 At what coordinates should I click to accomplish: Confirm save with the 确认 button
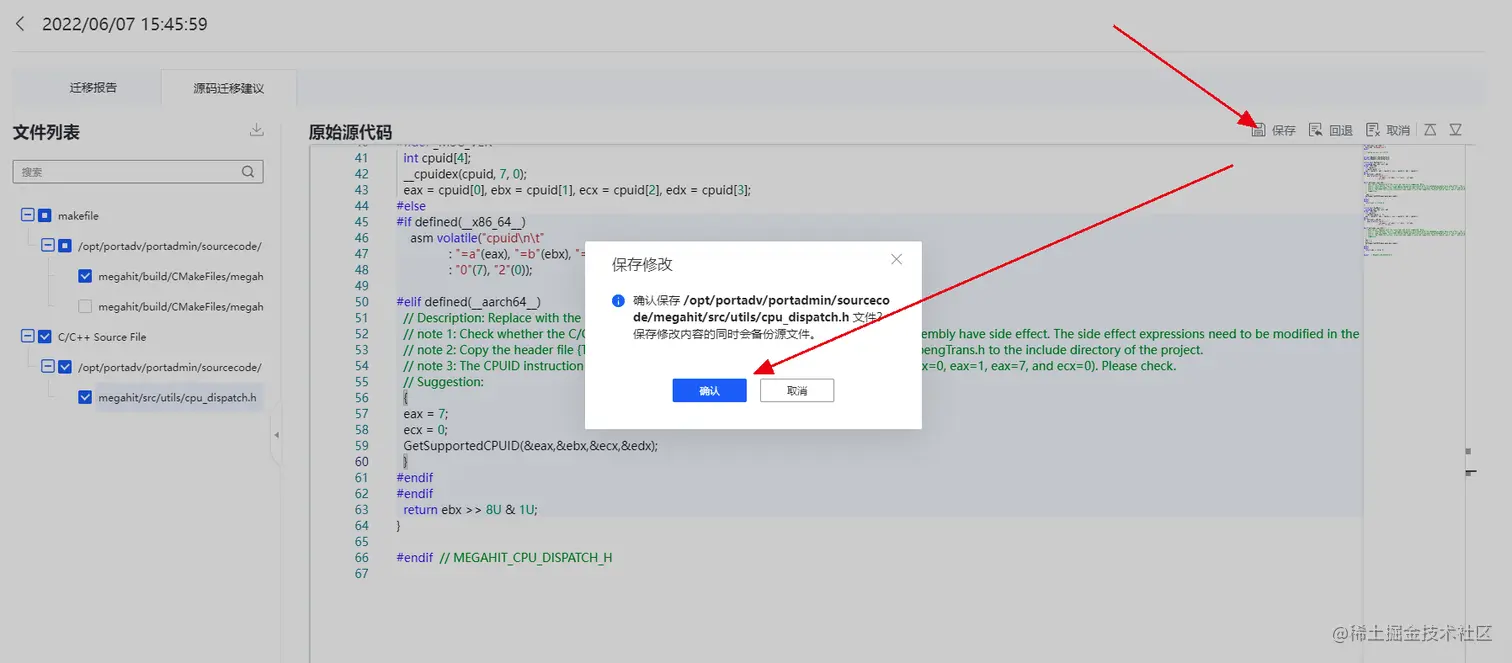coord(709,390)
